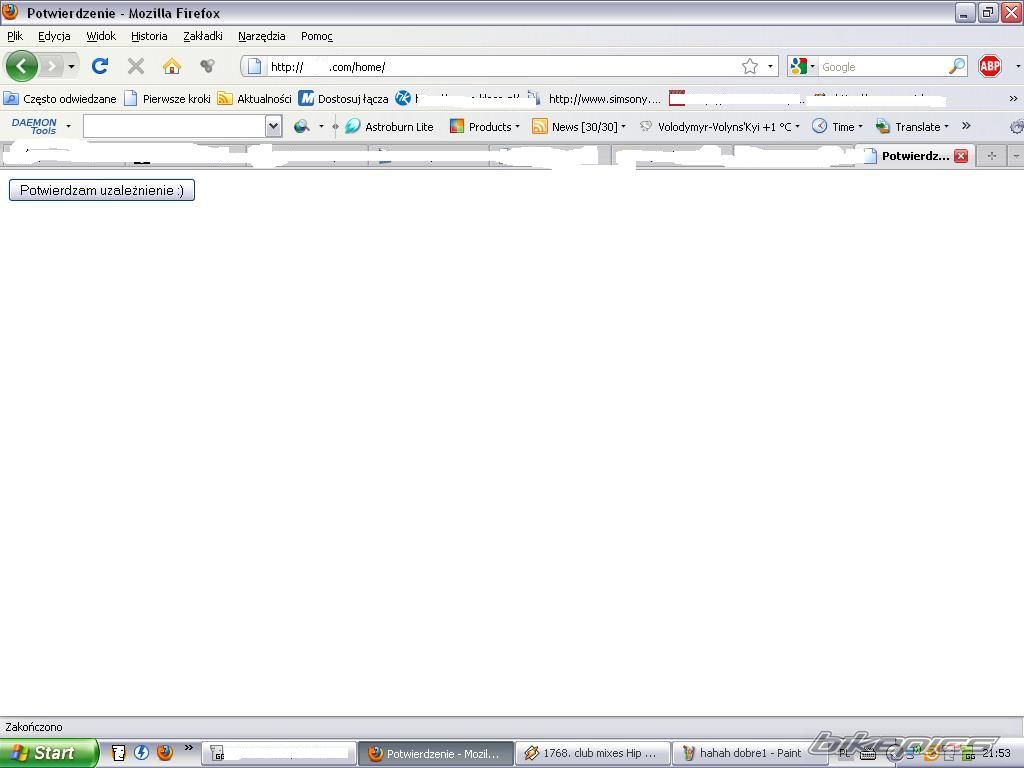The image size is (1024, 768).
Task: Click the search magnifier icon
Action: (x=957, y=66)
